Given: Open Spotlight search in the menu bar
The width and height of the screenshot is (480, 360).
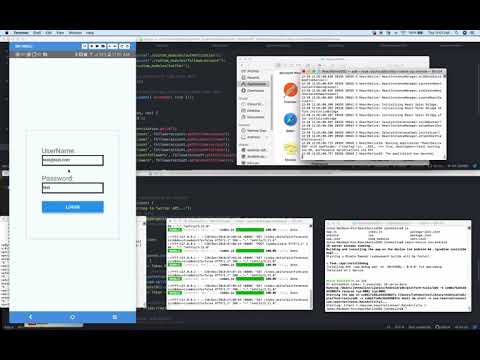Looking at the screenshot, I should coord(457,33).
